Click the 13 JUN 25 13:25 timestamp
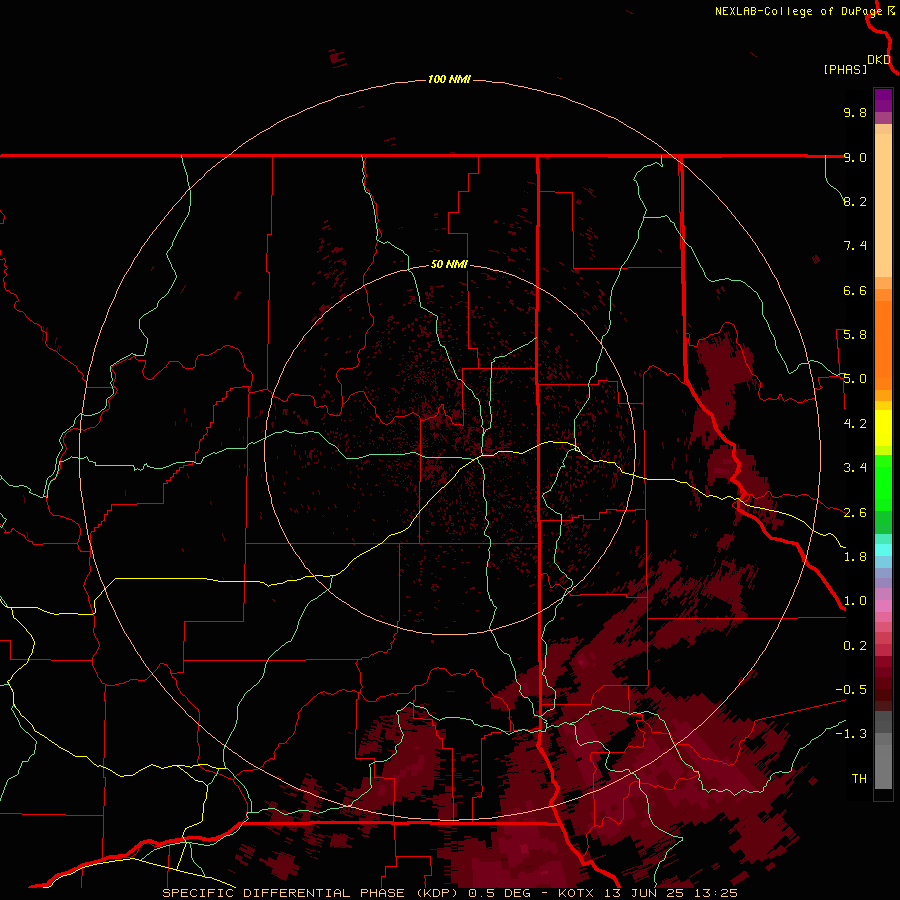The width and height of the screenshot is (900, 900). 669,893
